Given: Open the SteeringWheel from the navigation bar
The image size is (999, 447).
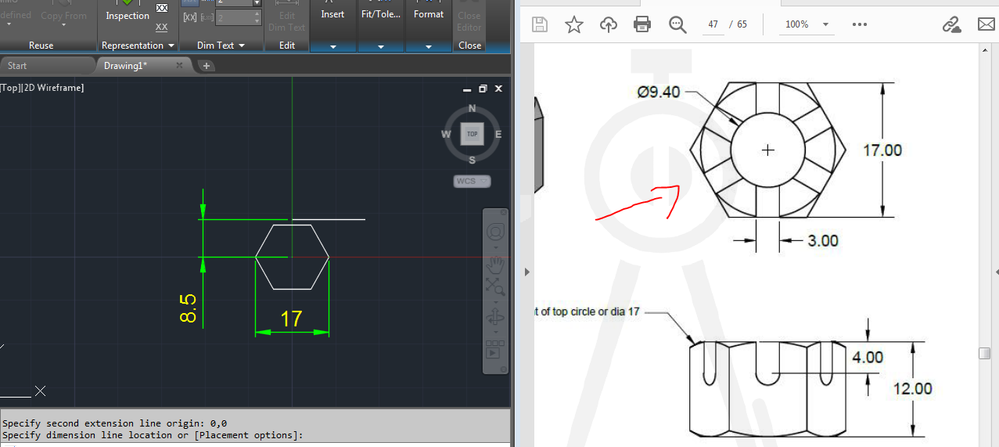Looking at the screenshot, I should [495, 231].
